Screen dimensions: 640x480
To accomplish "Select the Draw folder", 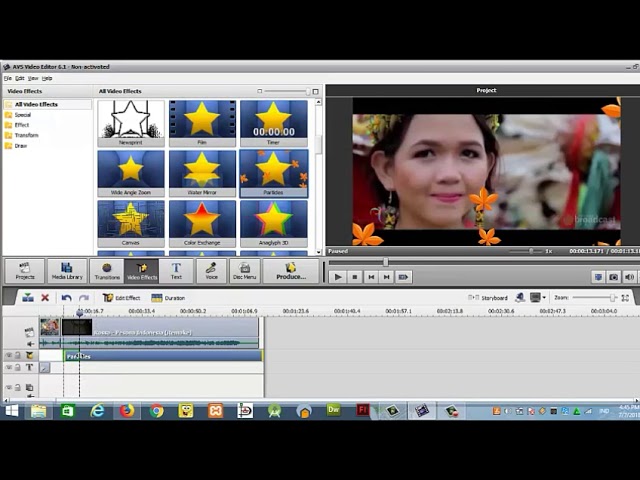I will tap(20, 146).
